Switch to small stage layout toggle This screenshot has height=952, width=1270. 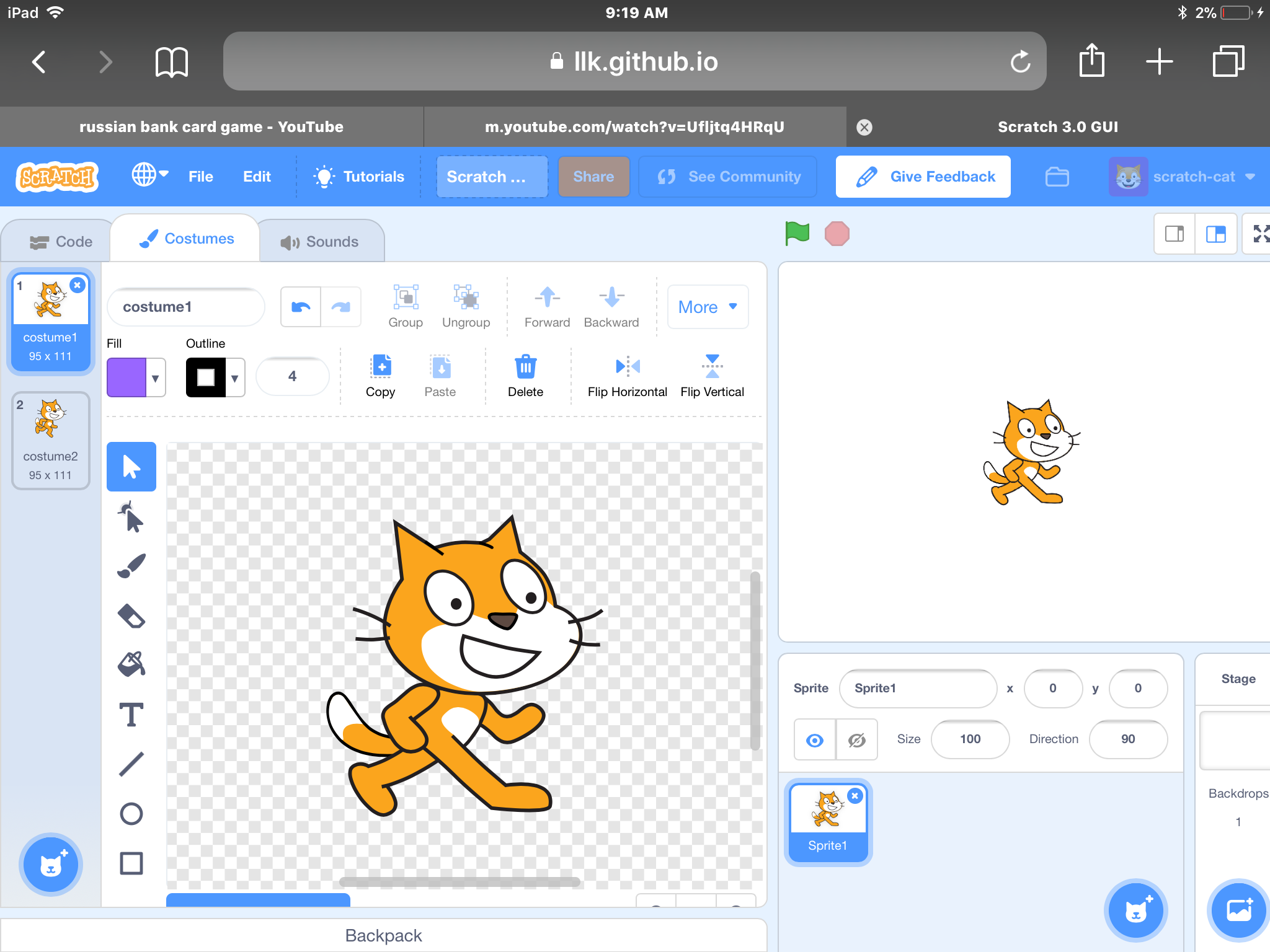pos(1175,234)
